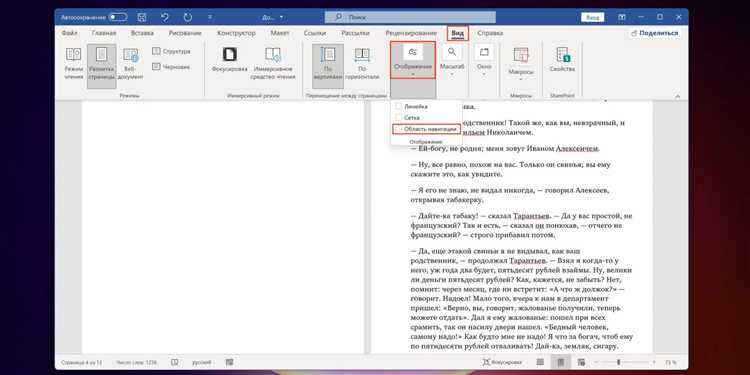Click the macro recording icon in status bar
The height and width of the screenshot is (375, 750).
[x=230, y=362]
